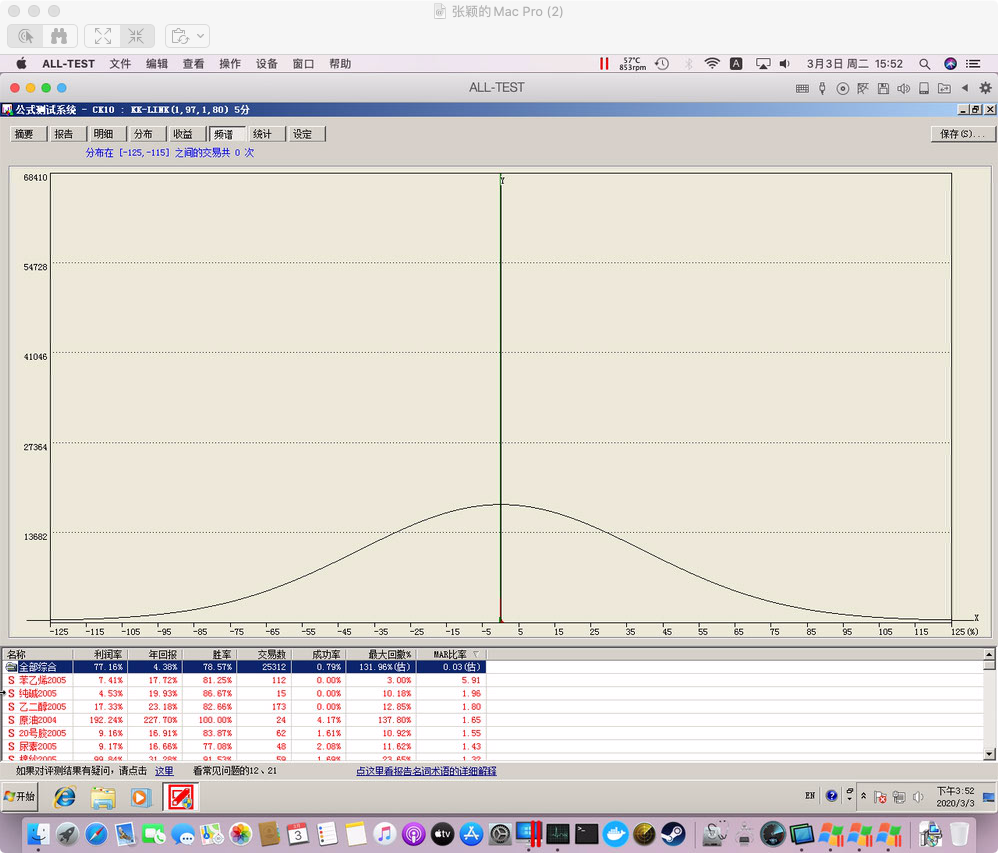Launch Internet Explorer from Windows taskbar
The image size is (998, 853).
click(x=64, y=797)
